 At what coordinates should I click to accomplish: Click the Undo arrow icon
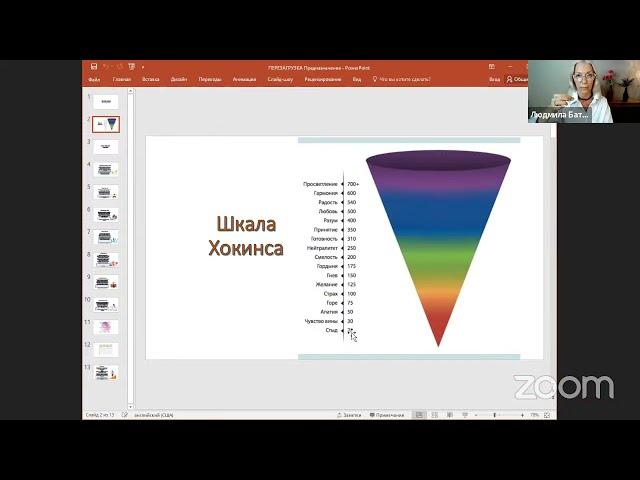click(x=107, y=67)
